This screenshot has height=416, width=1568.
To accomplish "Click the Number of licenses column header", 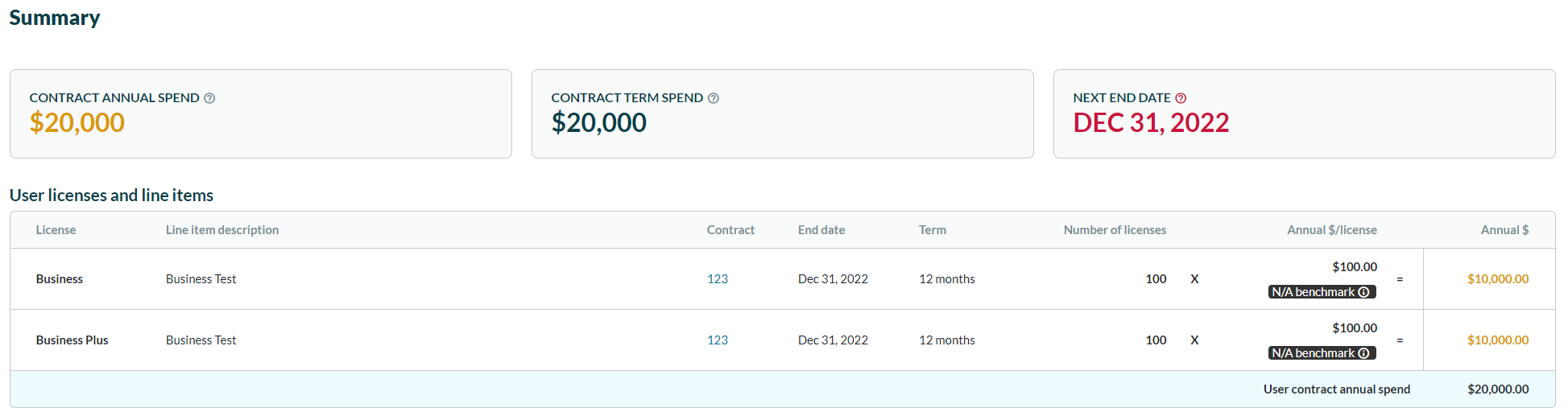I will coord(1115,230).
